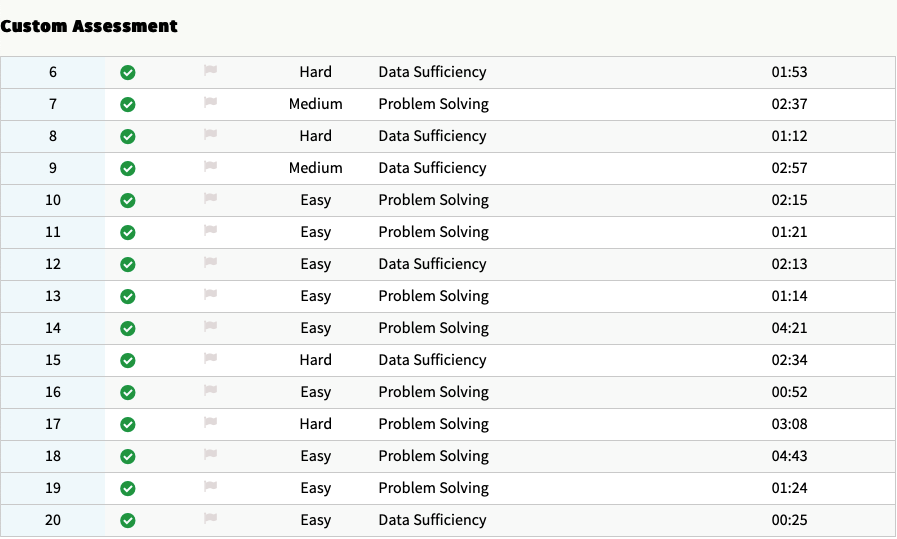This screenshot has width=897, height=539.
Task: Click the flag icon in row 16
Action: [210, 391]
